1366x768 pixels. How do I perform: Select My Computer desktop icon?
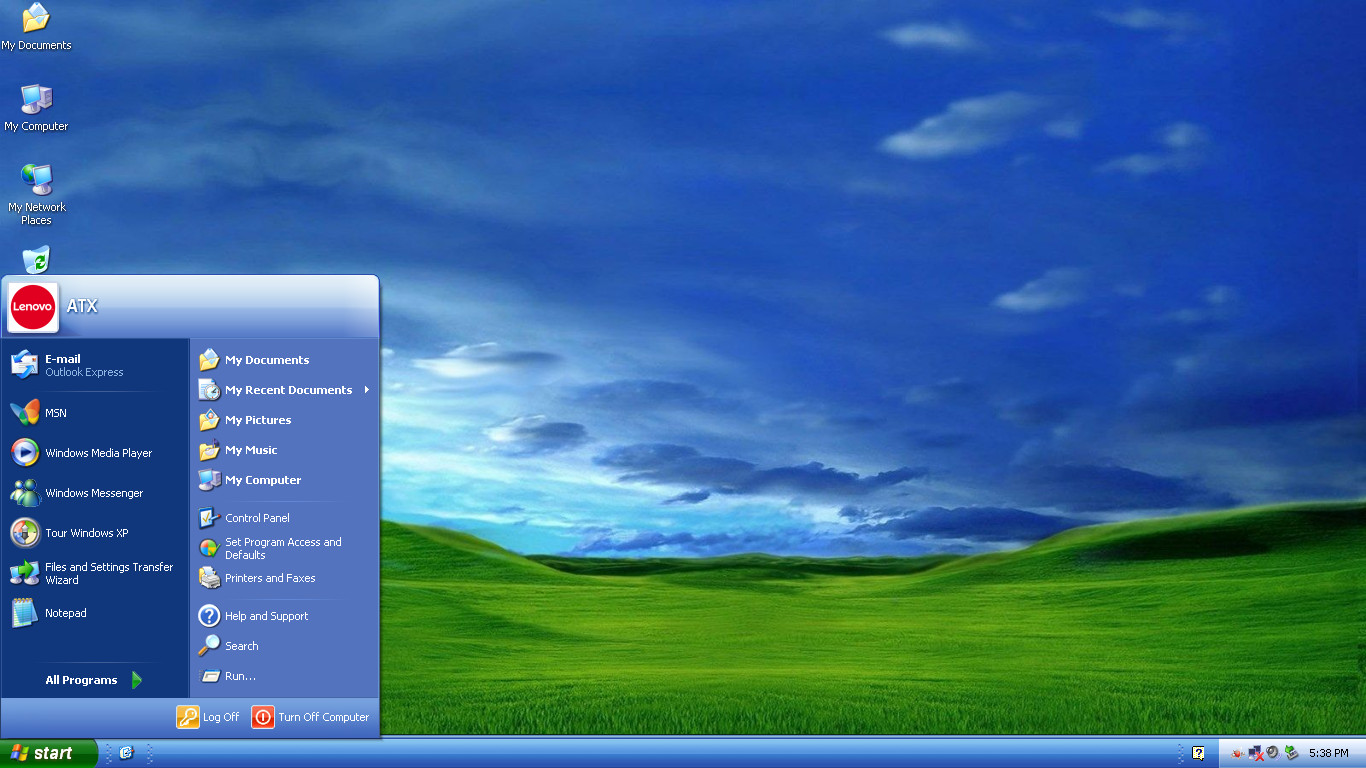click(x=36, y=107)
